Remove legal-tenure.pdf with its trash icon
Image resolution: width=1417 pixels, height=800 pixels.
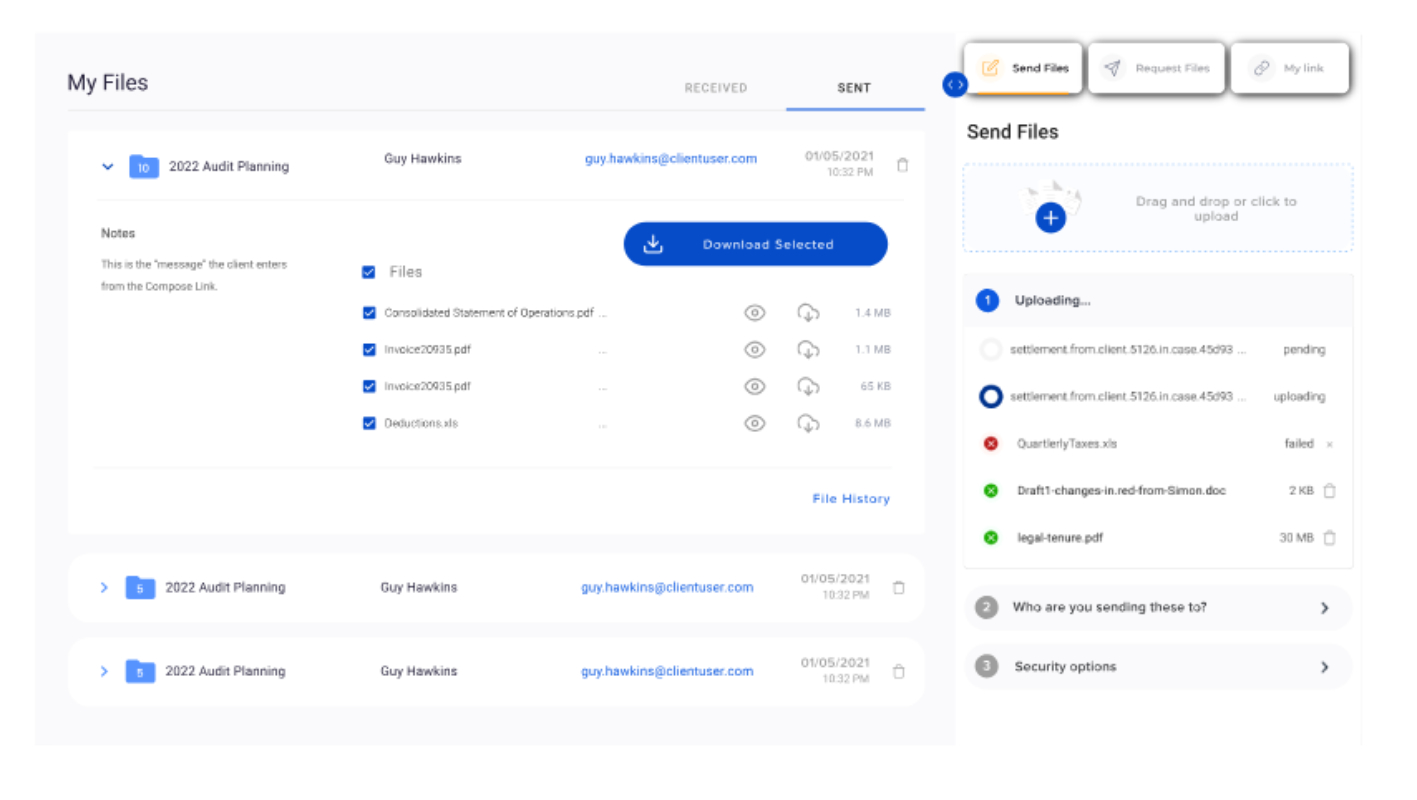tap(1329, 537)
